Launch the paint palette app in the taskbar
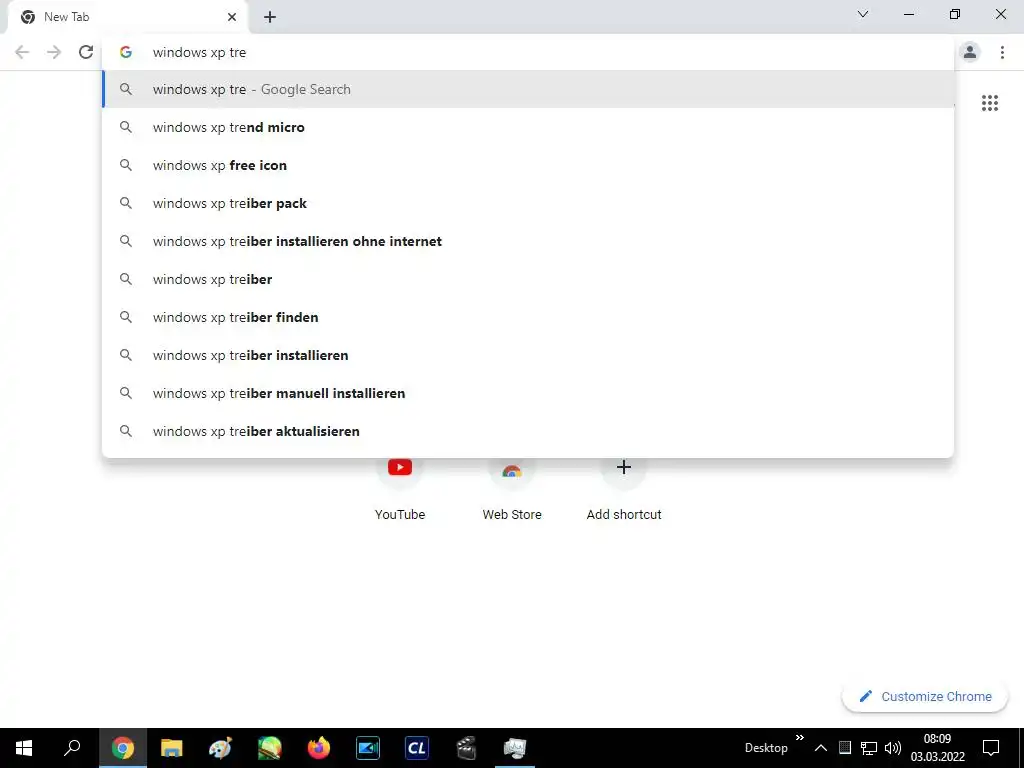This screenshot has height=768, width=1024. [x=221, y=748]
